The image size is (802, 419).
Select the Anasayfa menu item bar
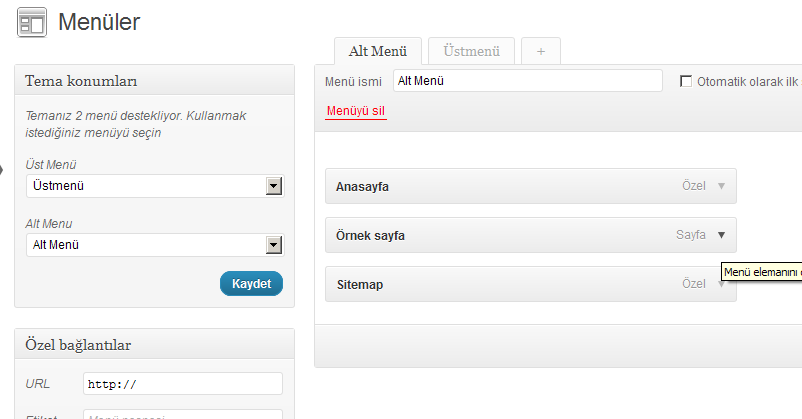point(530,186)
